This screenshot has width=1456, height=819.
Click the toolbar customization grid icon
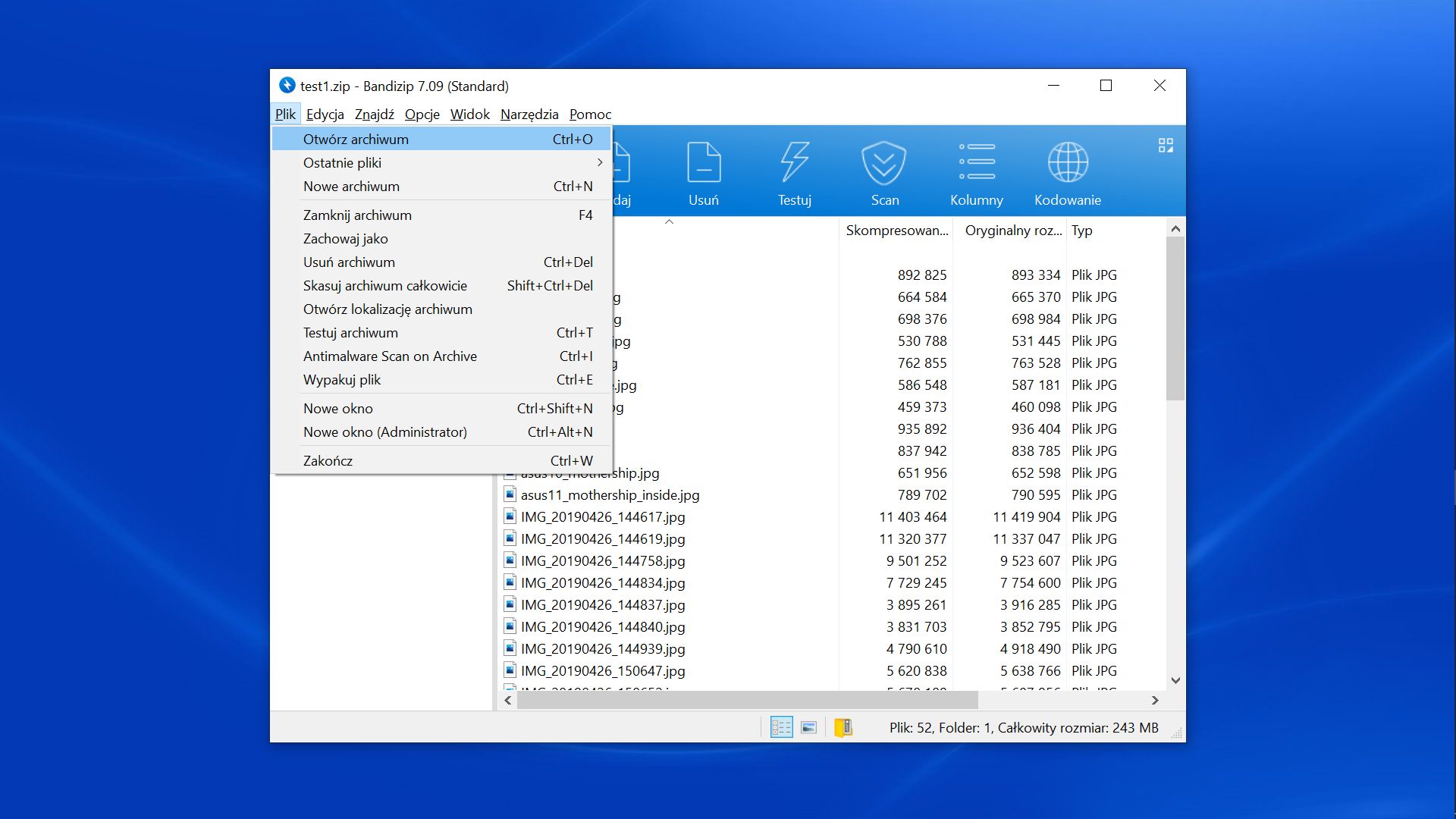click(1166, 146)
